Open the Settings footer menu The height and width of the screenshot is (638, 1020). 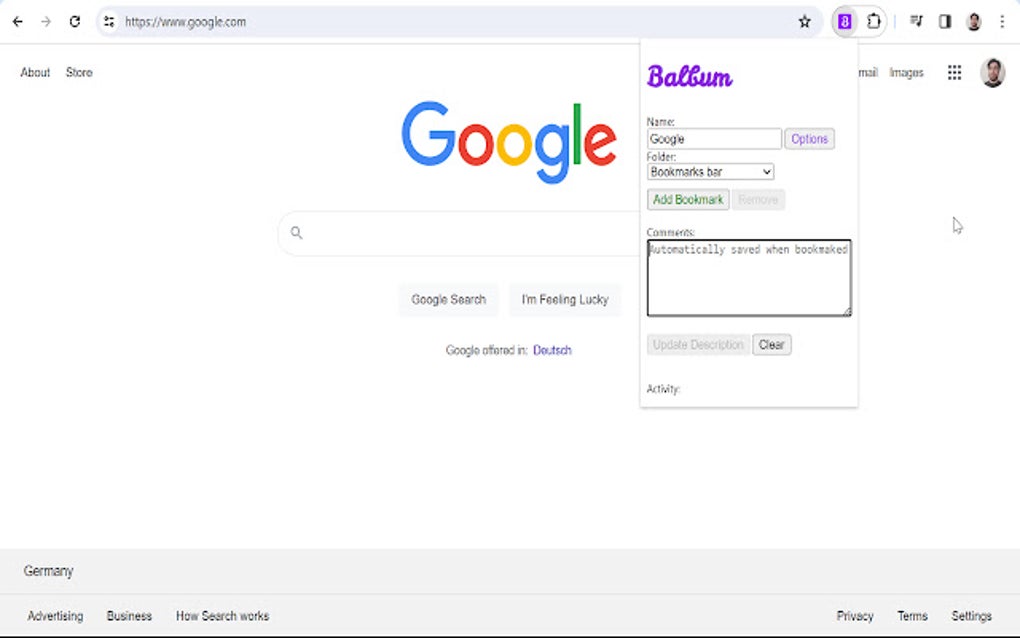click(x=971, y=616)
